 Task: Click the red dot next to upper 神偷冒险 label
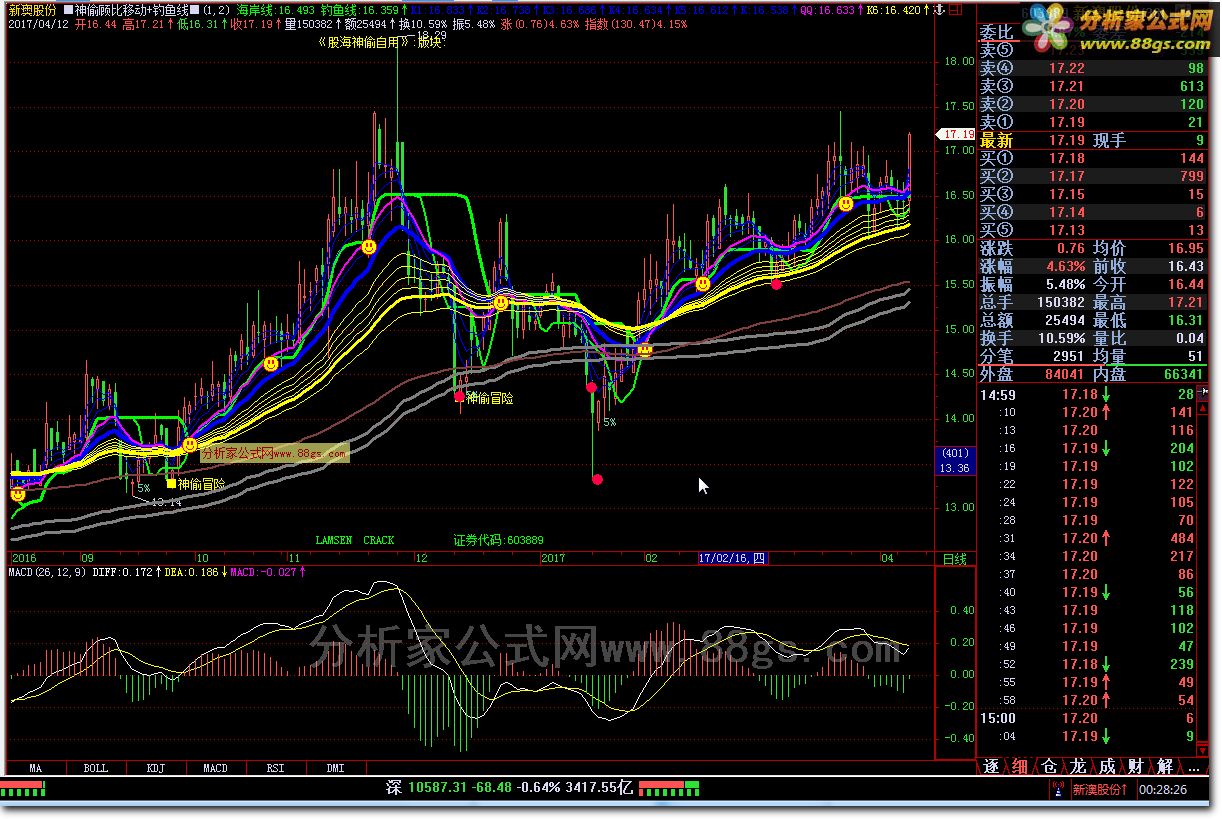pyautogui.click(x=459, y=396)
